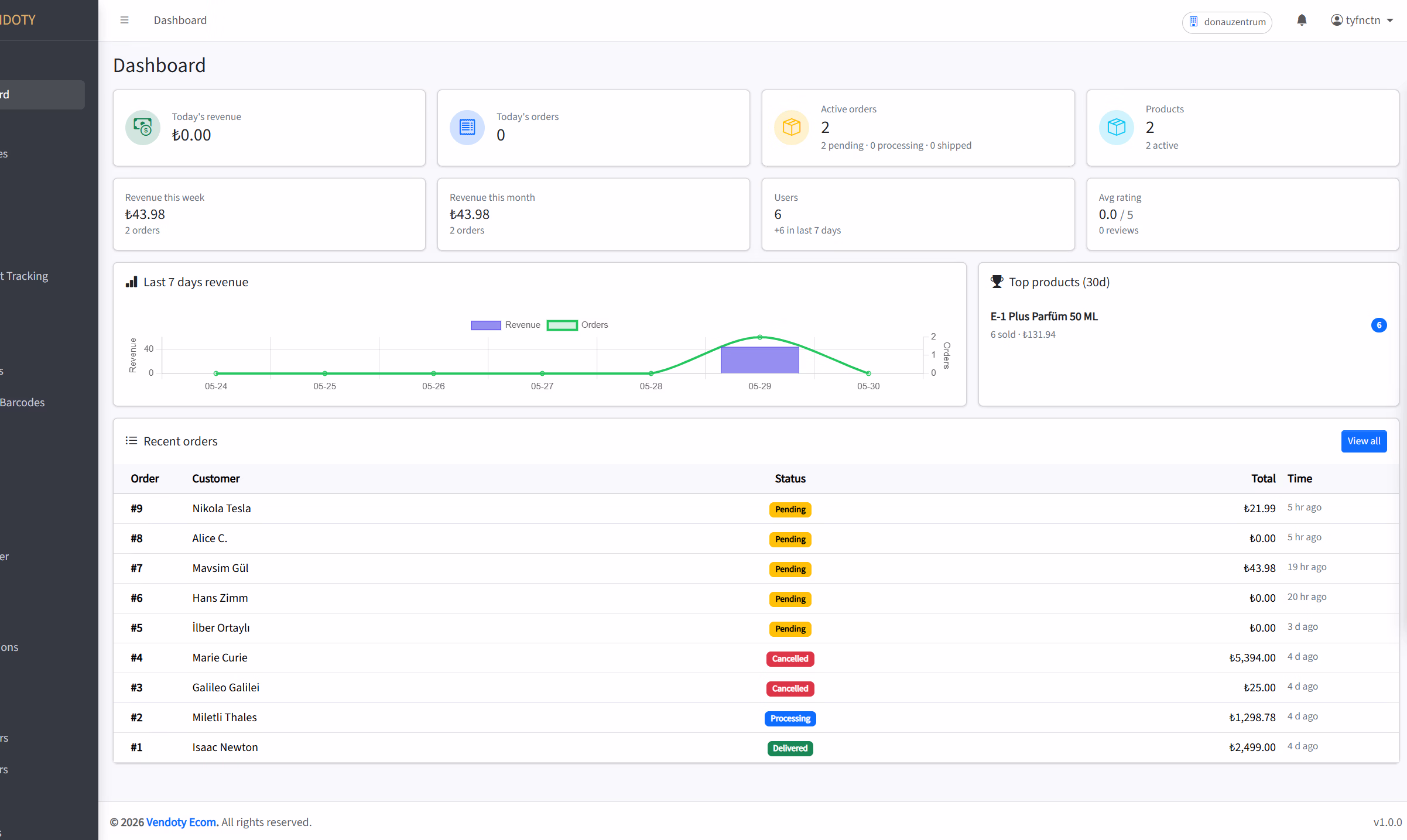Open the notifications bell
The width and height of the screenshot is (1407, 840).
click(x=1302, y=20)
